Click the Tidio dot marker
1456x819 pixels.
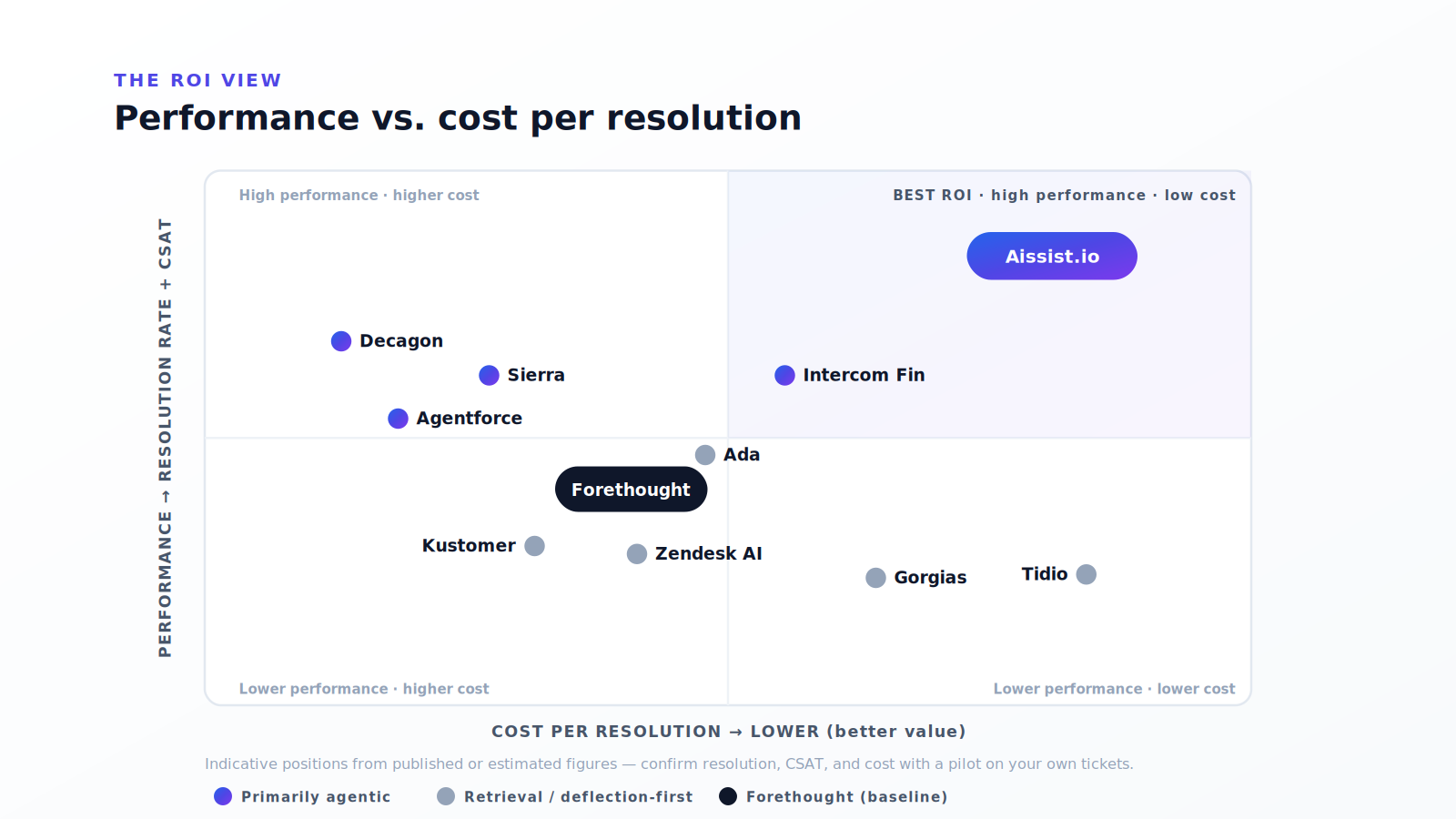(x=1087, y=574)
